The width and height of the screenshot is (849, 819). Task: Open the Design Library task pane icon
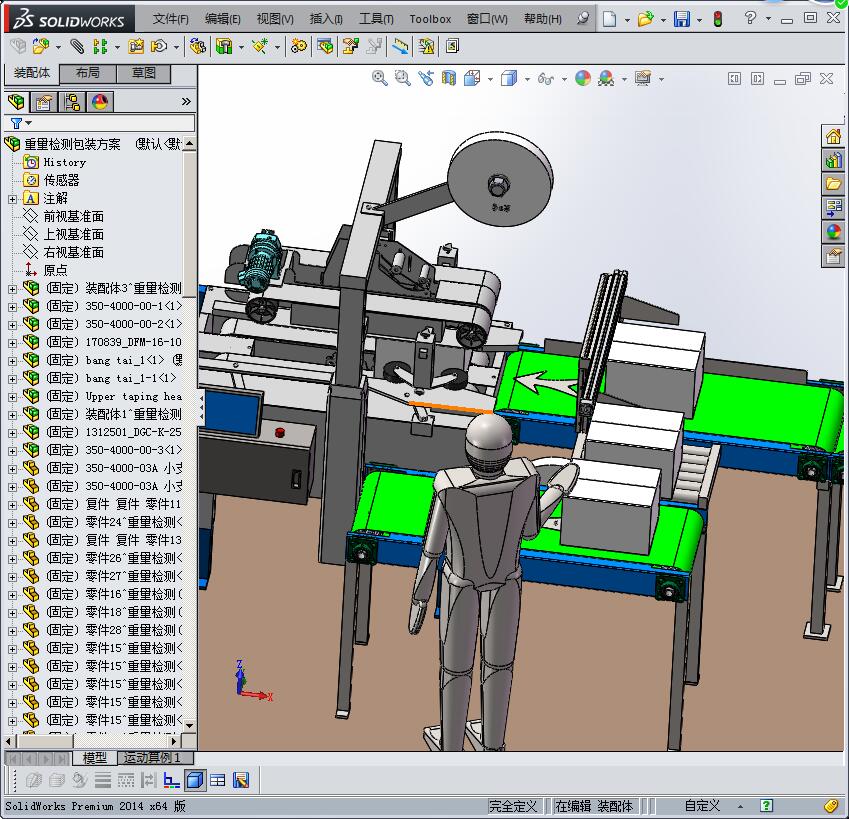tap(833, 160)
